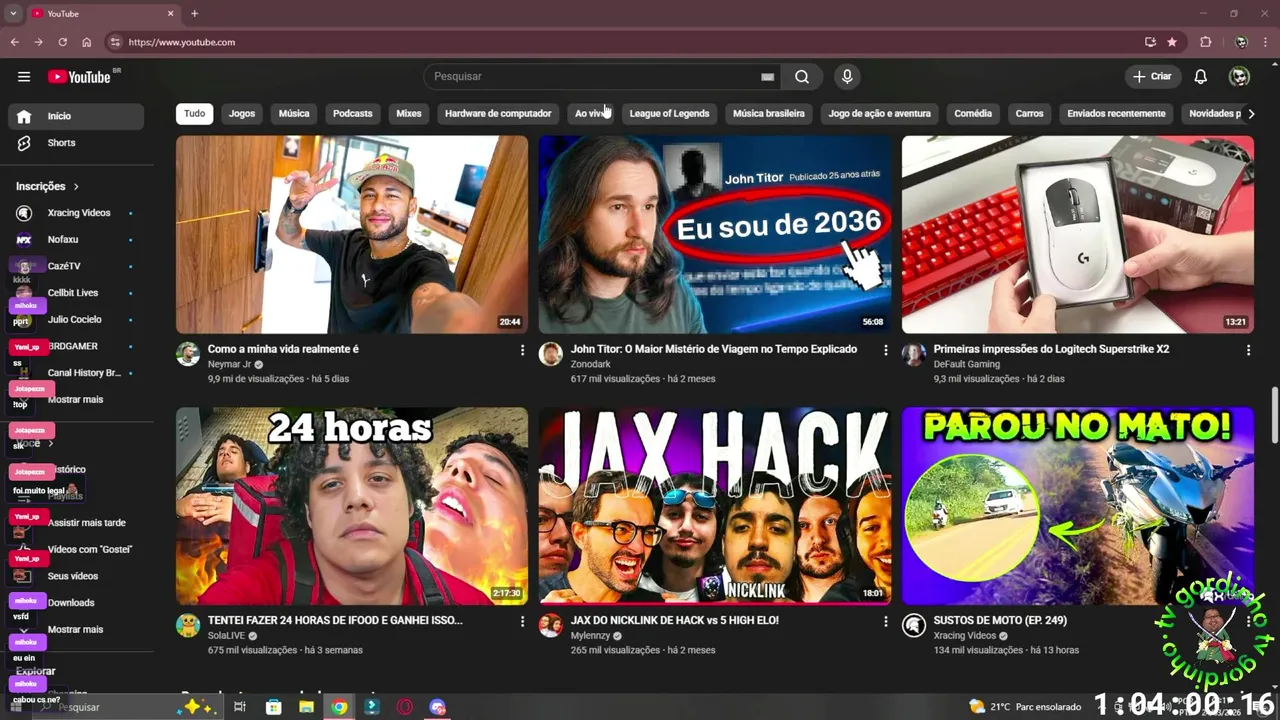Go to Início in the sidebar
This screenshot has width=1280, height=720.
coord(76,116)
